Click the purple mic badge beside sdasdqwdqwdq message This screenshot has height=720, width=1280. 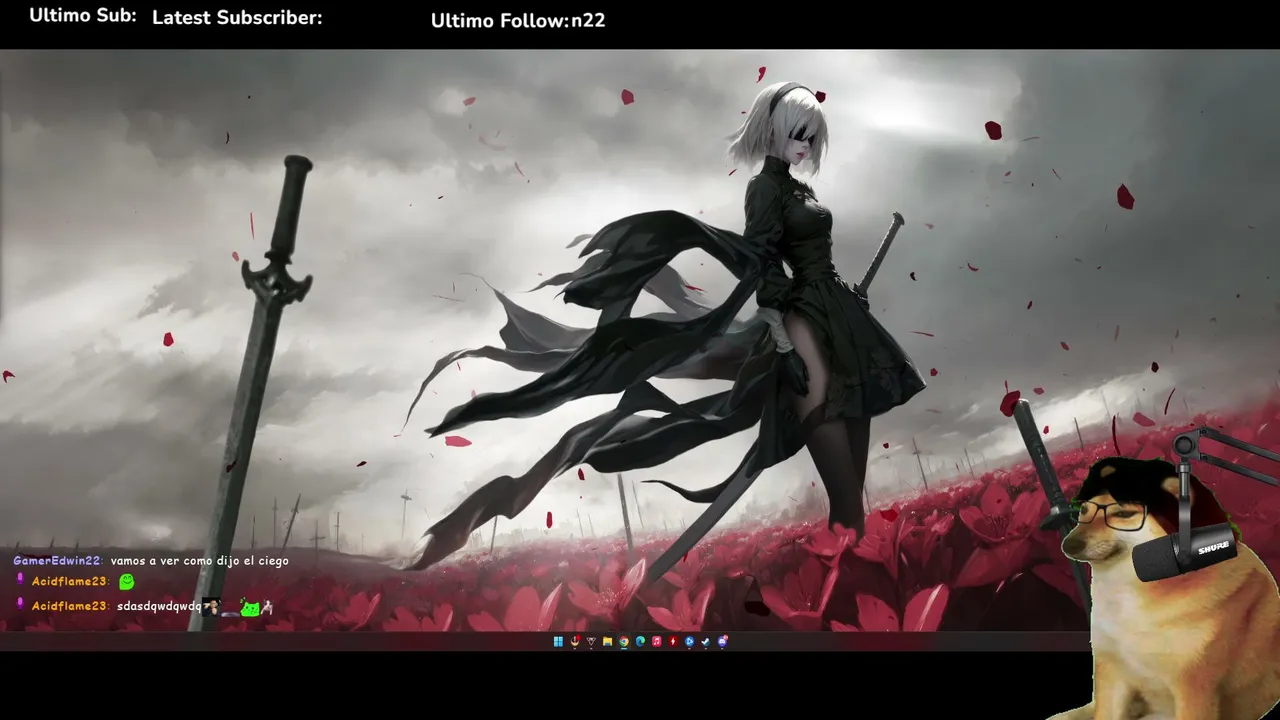19,604
